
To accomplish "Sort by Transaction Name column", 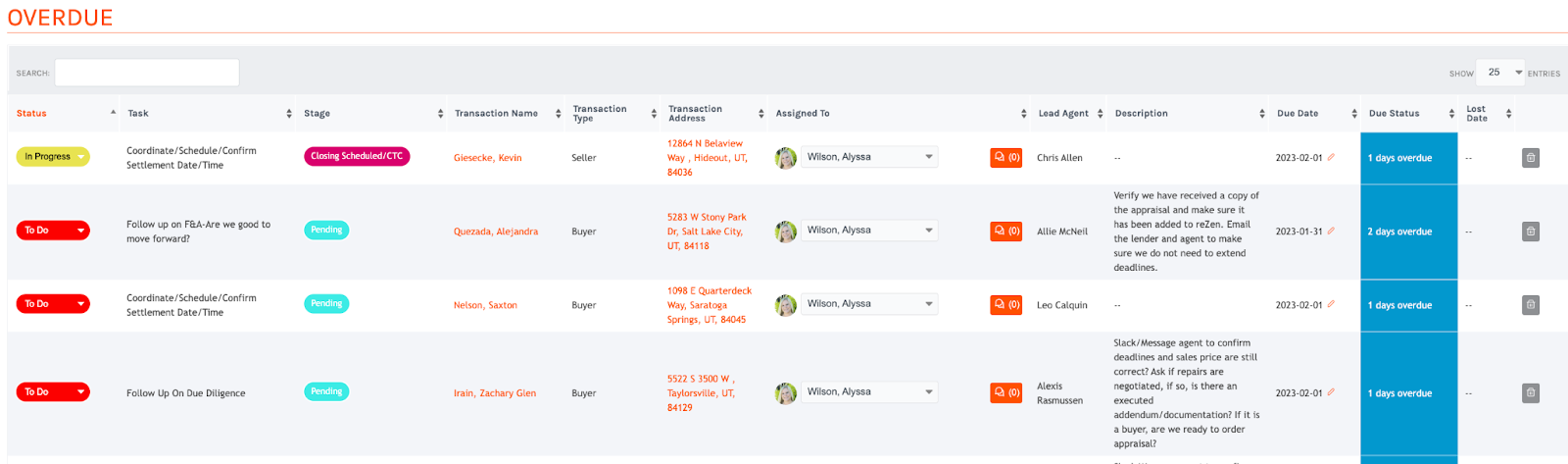I will (x=507, y=114).
